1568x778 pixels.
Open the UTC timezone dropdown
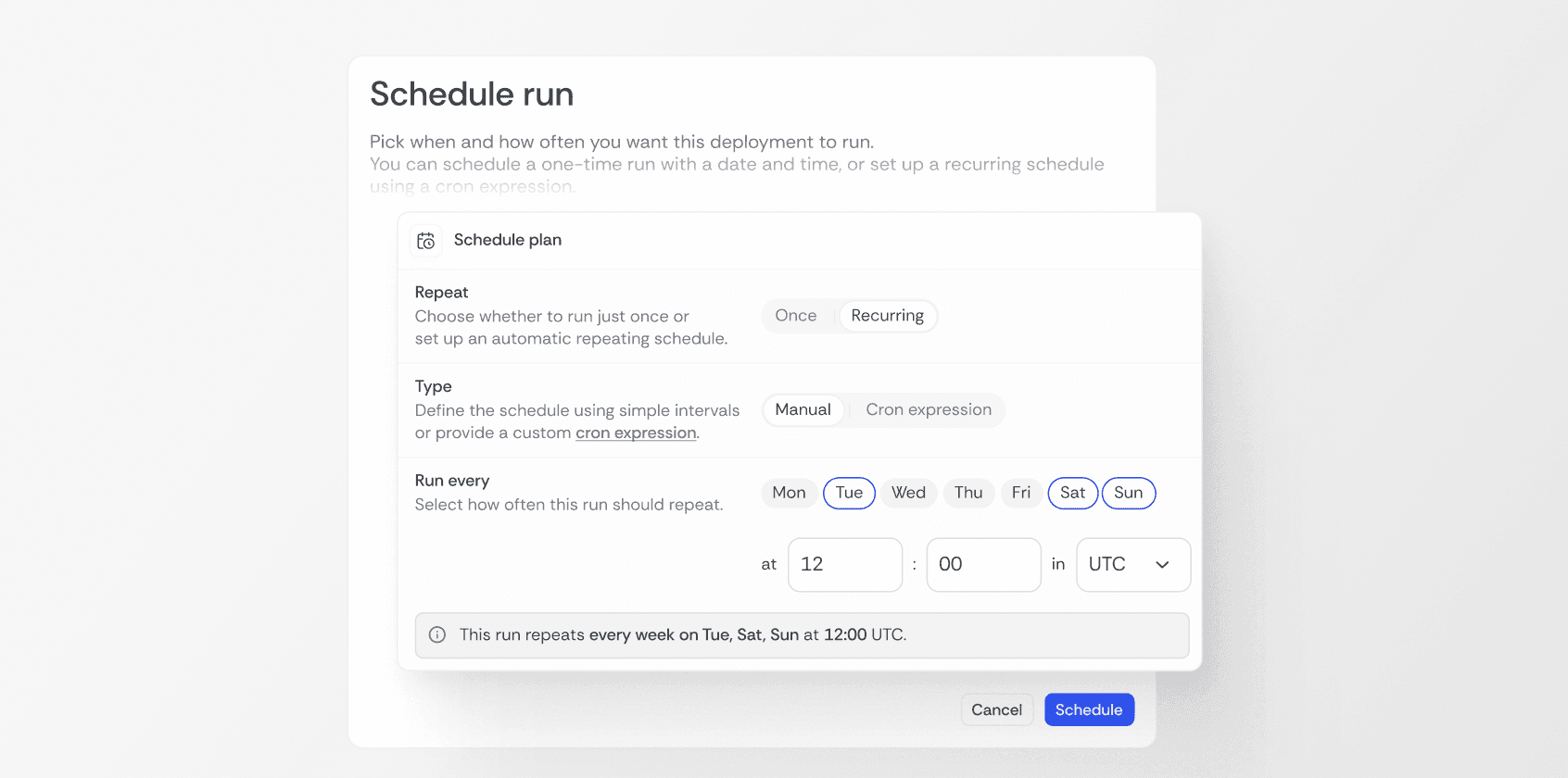tap(1121, 565)
